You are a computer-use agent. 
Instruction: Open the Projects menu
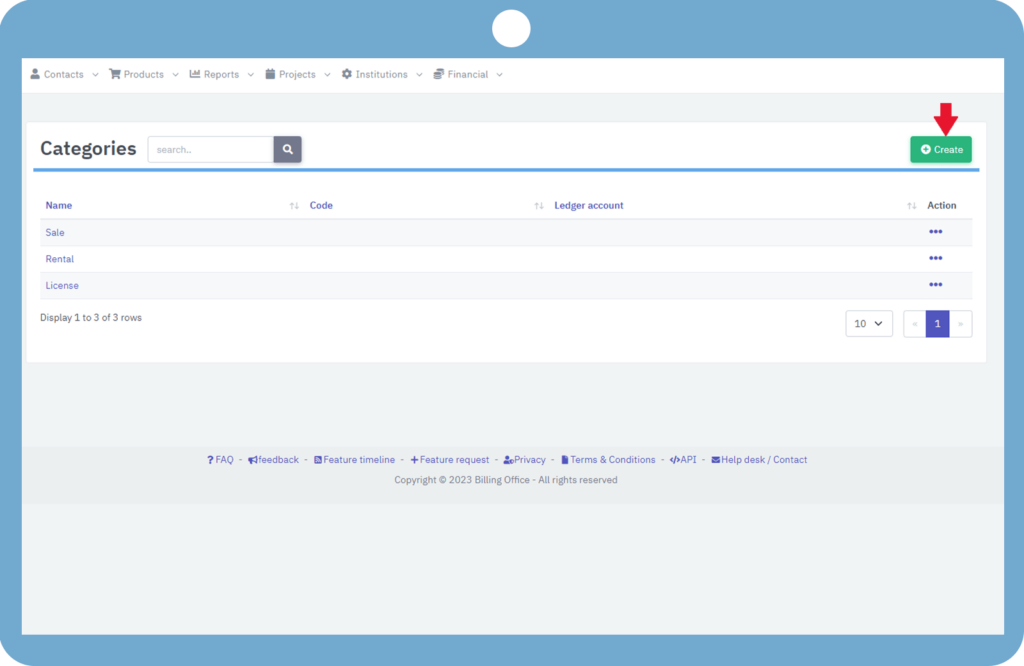coord(297,74)
